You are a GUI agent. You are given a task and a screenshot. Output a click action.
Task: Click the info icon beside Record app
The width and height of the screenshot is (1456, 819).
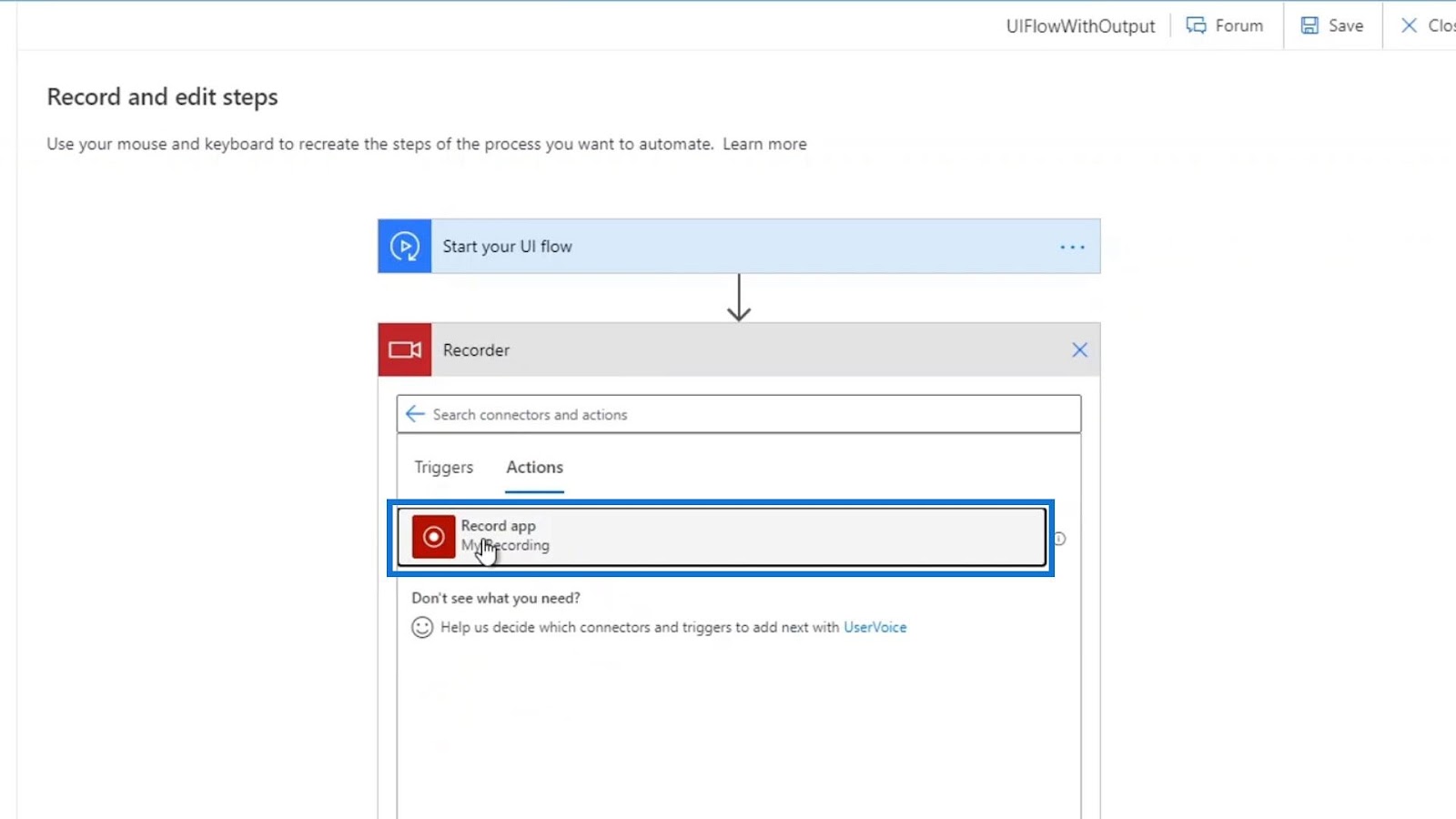1059,538
